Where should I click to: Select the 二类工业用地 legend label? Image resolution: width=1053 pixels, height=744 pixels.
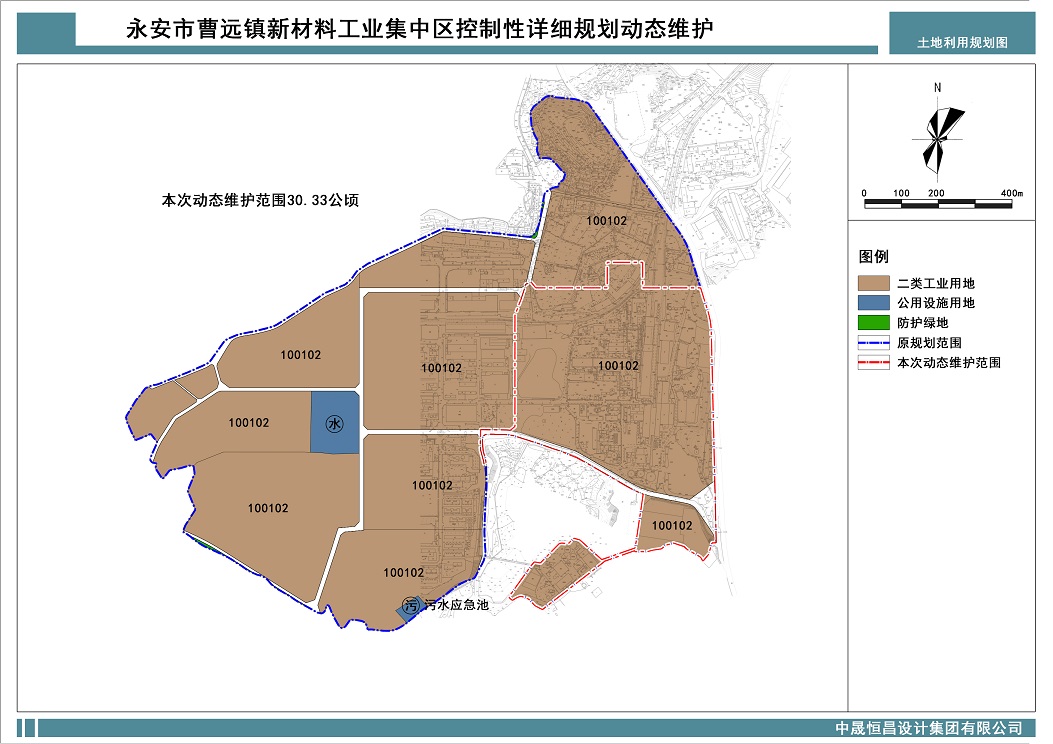pyautogui.click(x=935, y=284)
